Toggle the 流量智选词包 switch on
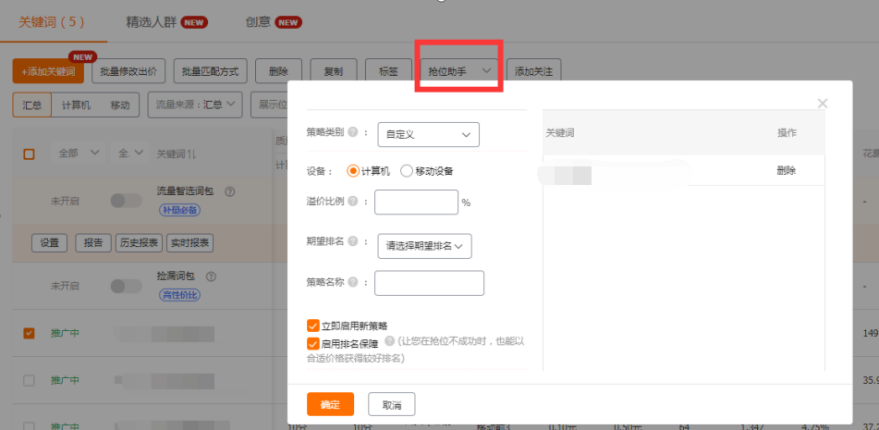This screenshot has height=430, width=879. (126, 200)
